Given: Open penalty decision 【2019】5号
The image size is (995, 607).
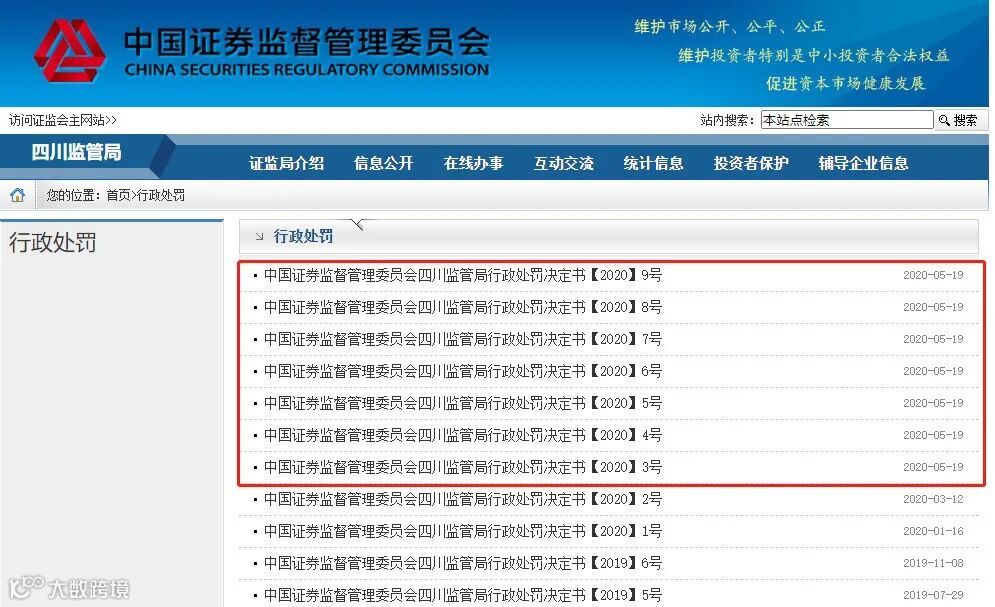Looking at the screenshot, I should click(x=463, y=596).
